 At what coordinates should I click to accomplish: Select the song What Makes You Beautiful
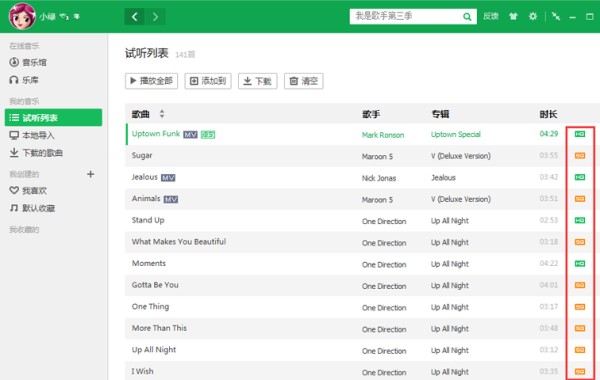179,241
